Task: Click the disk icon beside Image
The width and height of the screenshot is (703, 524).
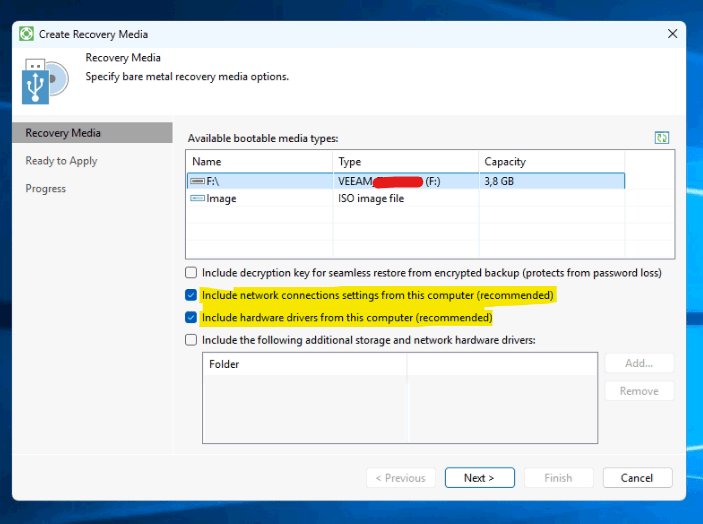Action: pyautogui.click(x=197, y=199)
